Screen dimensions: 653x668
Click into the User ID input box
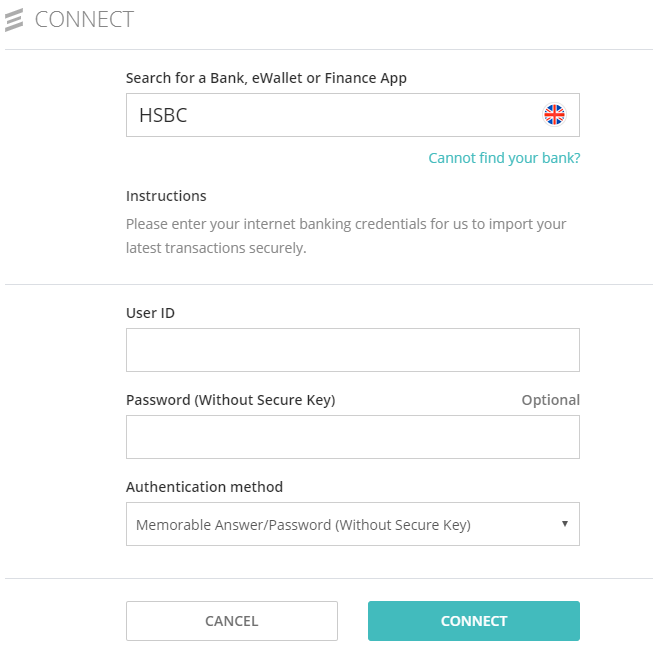(x=353, y=350)
